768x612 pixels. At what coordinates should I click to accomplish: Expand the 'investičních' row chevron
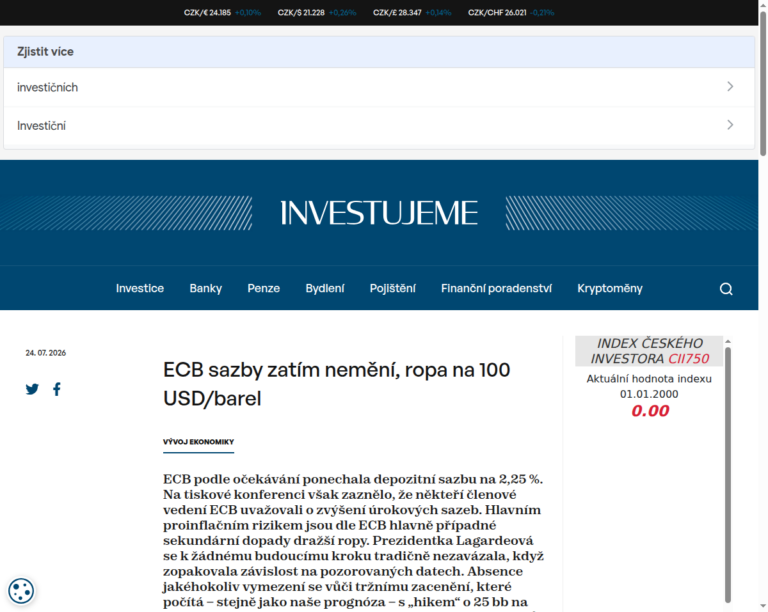click(730, 87)
